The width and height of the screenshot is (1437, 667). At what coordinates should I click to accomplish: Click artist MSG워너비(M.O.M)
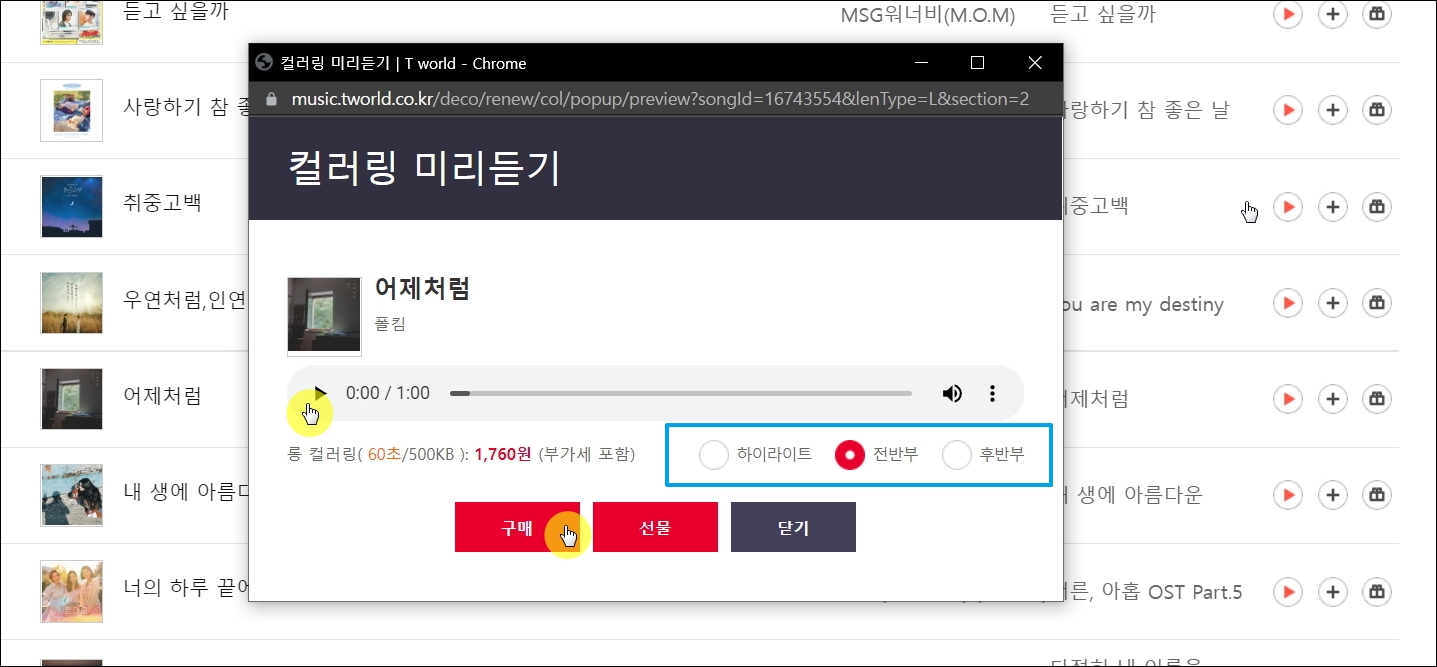[x=927, y=16]
